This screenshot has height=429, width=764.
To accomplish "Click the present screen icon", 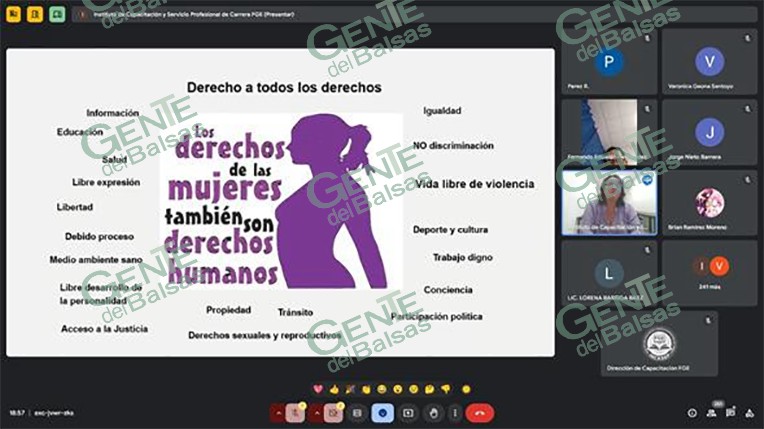I will pos(408,412).
